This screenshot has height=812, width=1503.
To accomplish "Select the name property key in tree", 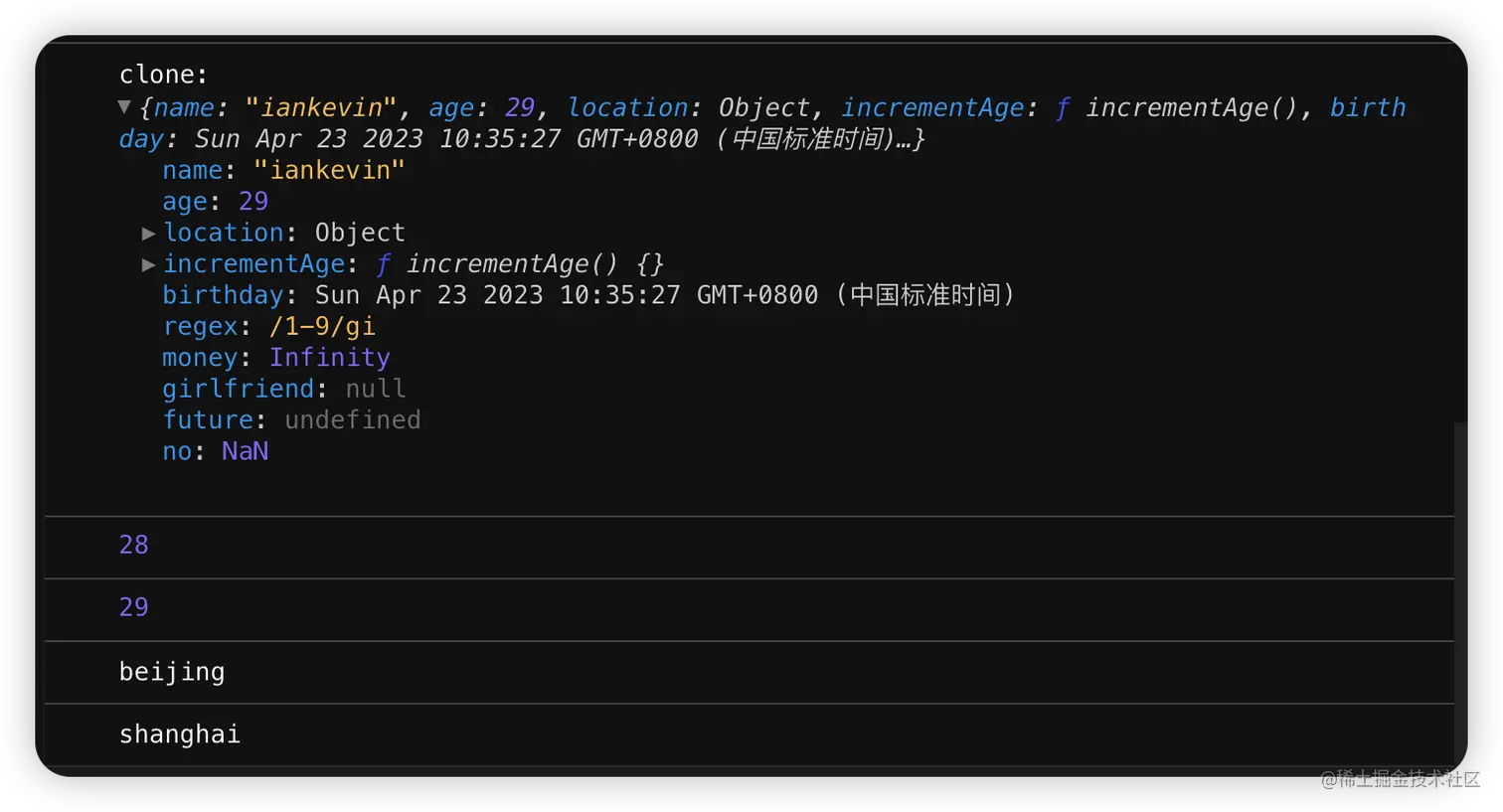I will [192, 171].
